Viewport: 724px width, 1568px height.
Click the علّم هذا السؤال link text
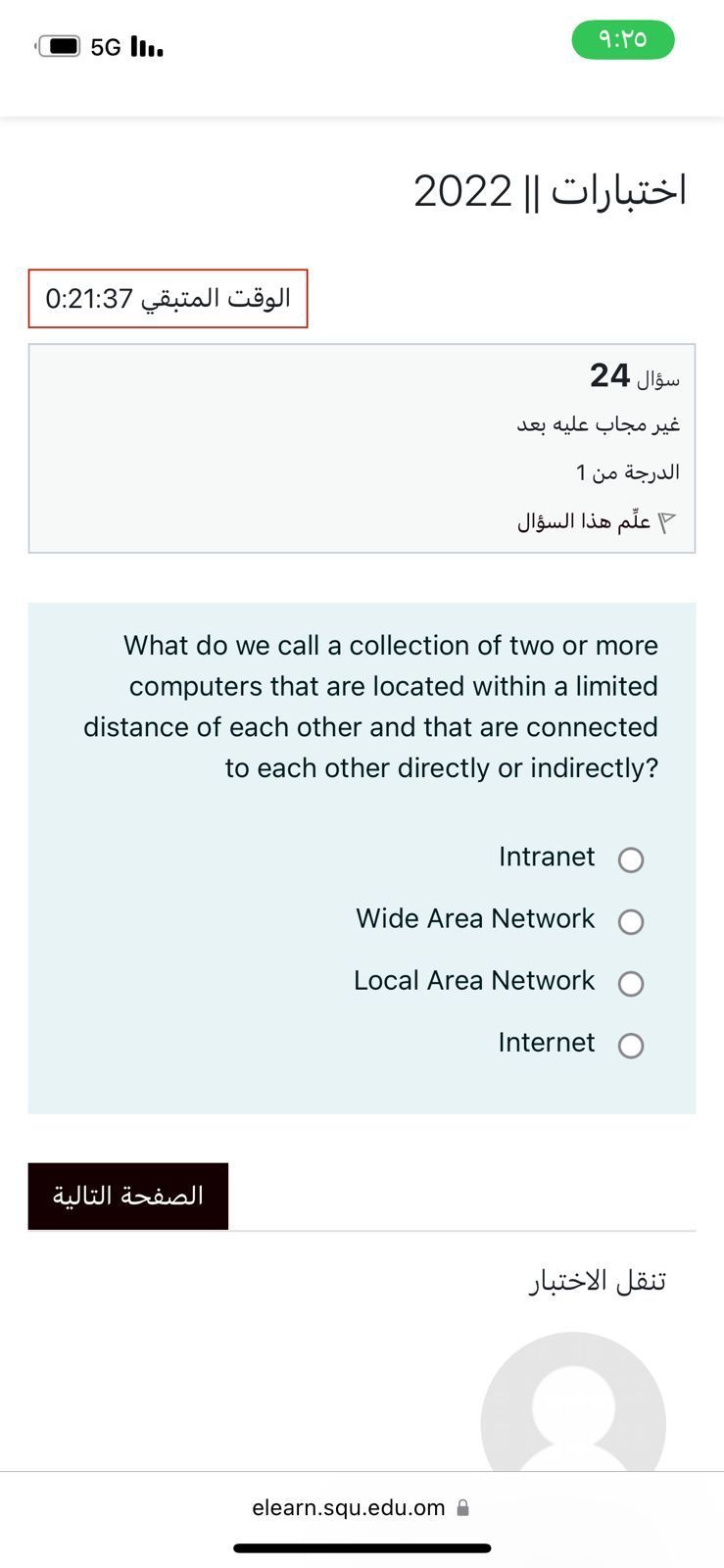pyautogui.click(x=584, y=521)
